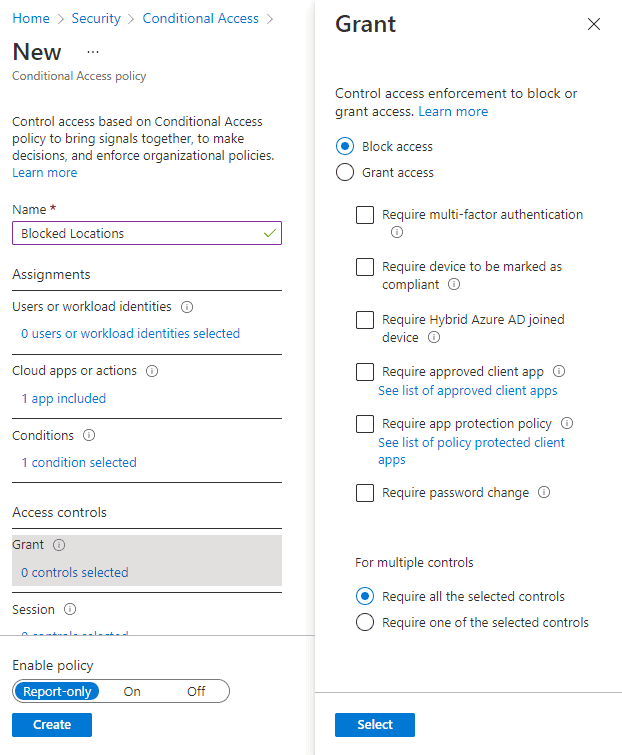Click info icon beside Users or workload identities
The width and height of the screenshot is (622, 755).
pyautogui.click(x=187, y=307)
